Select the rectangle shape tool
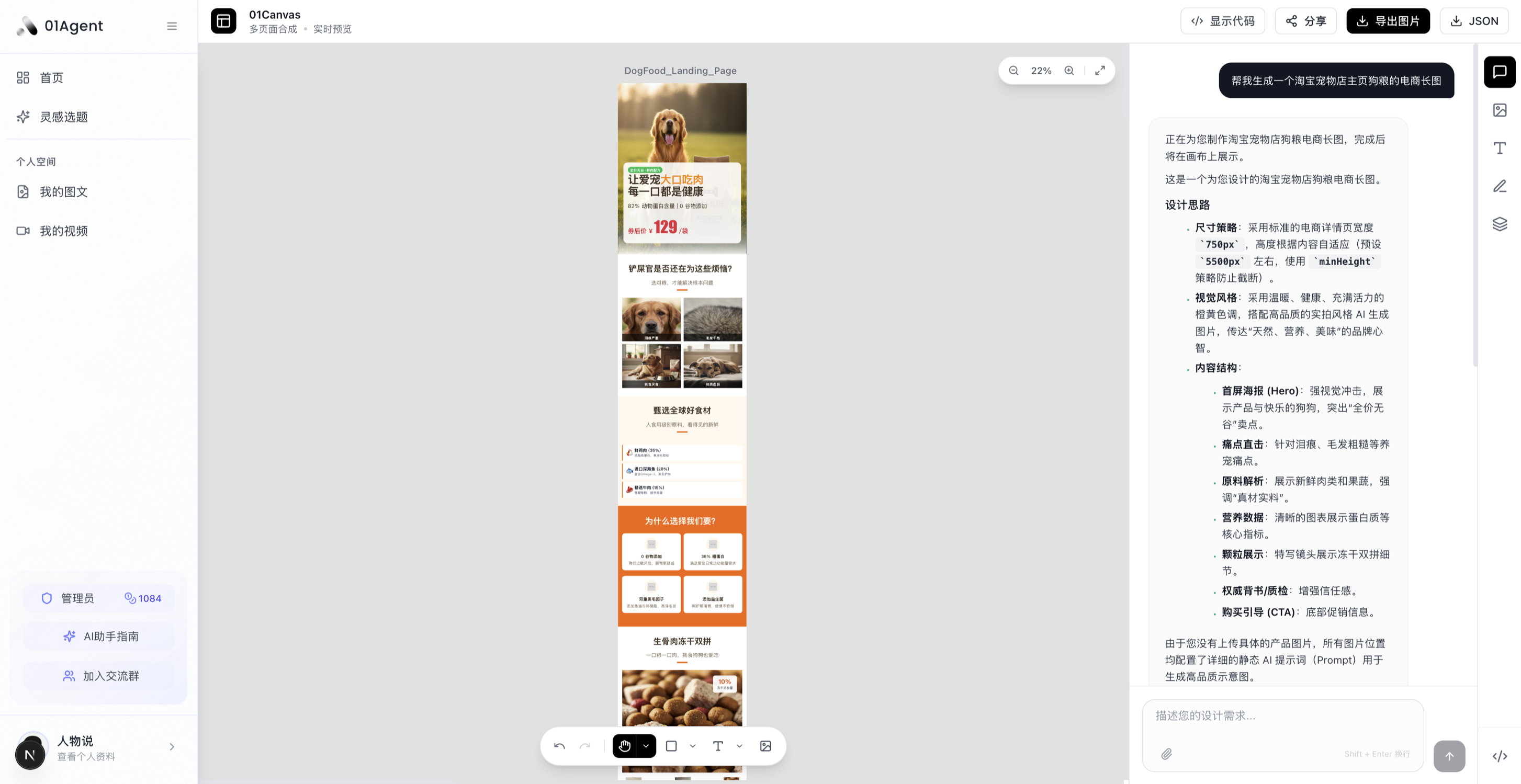The width and height of the screenshot is (1521, 784). [671, 746]
